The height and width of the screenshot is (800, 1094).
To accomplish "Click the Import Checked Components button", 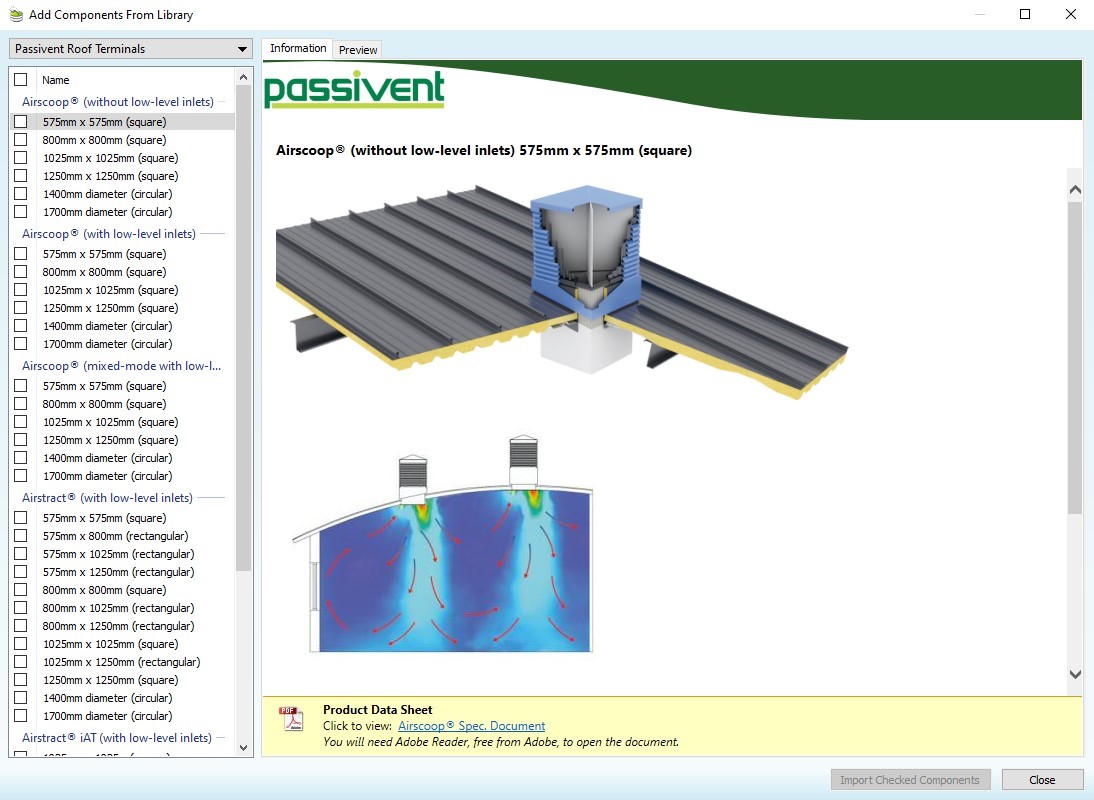I will (910, 779).
